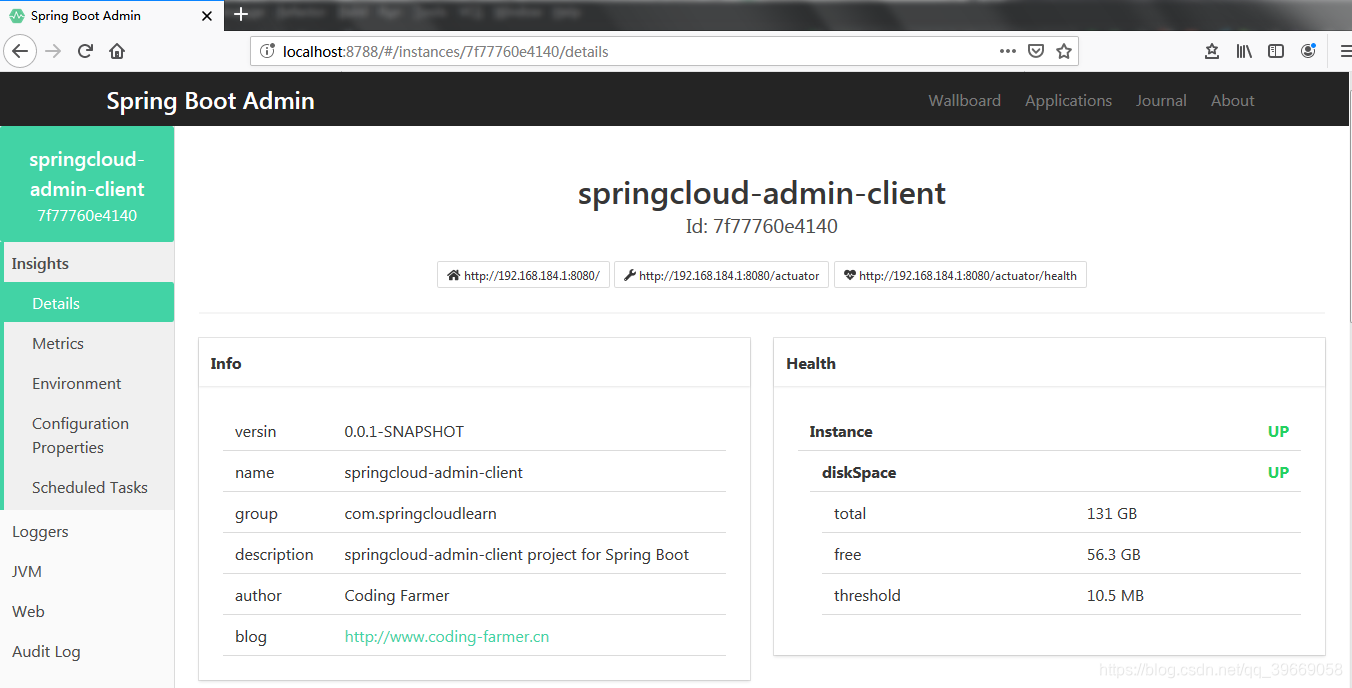
Task: Click the Spring Boot Admin header title
Action: [210, 101]
